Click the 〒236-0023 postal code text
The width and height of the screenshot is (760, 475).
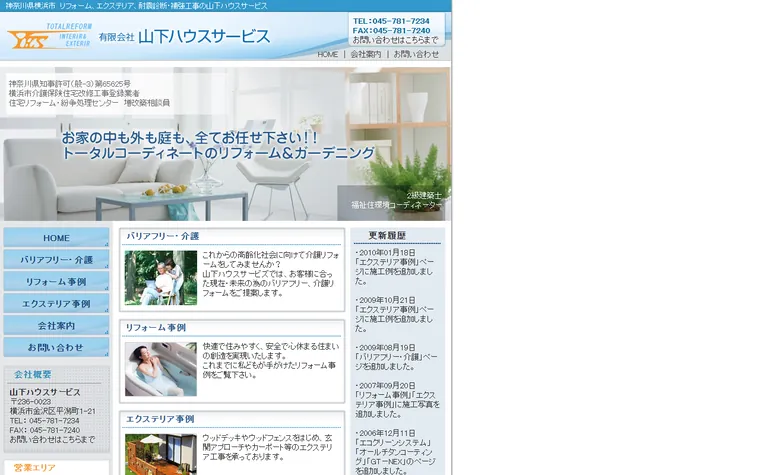tap(31, 402)
